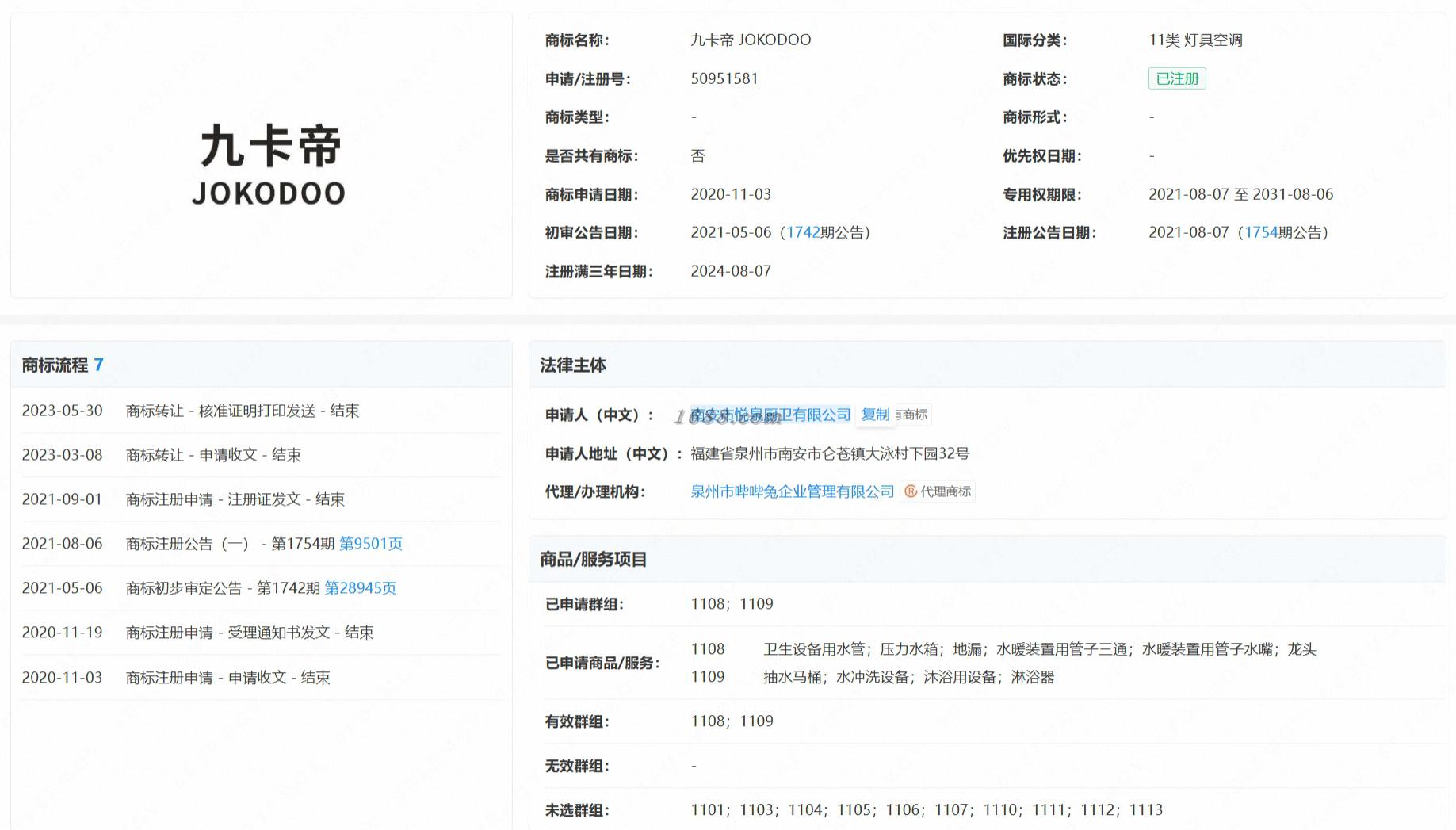Open the 九卡帝 JOKODOO trademark logo image

269,164
